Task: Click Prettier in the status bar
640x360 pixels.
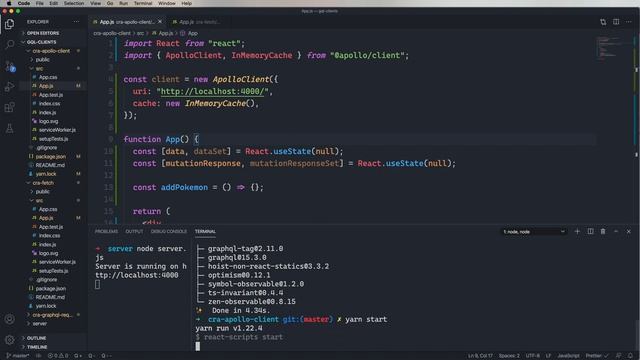Action: [x=597, y=356]
